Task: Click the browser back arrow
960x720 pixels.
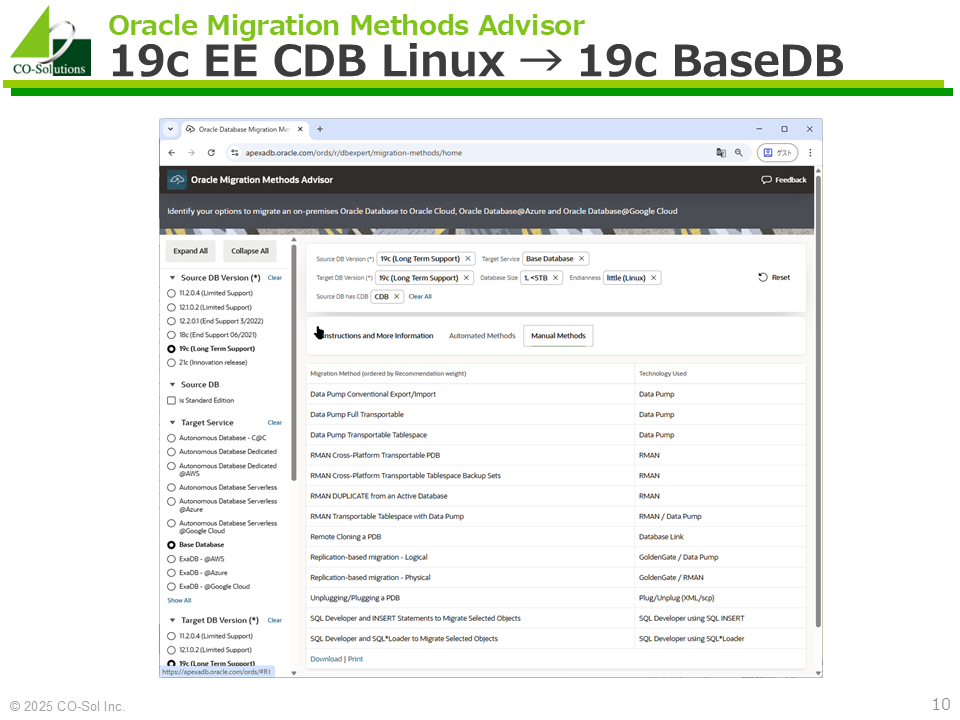Action: click(172, 152)
